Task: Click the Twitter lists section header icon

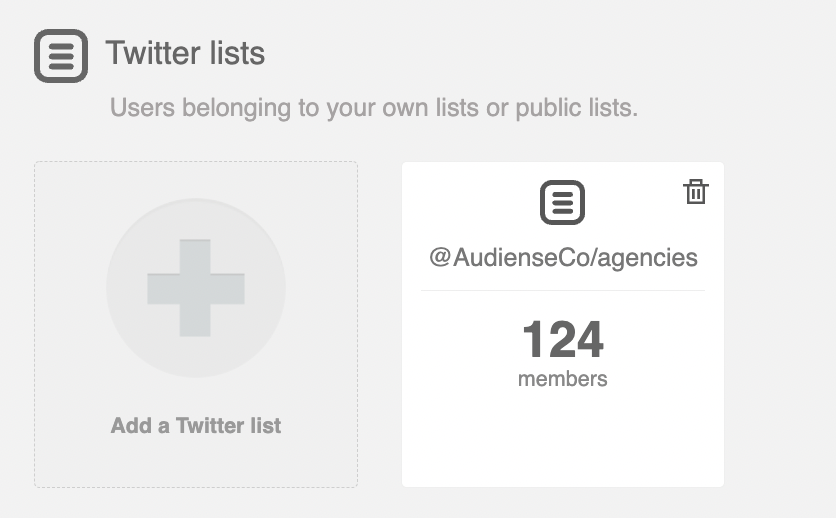Action: (x=61, y=56)
